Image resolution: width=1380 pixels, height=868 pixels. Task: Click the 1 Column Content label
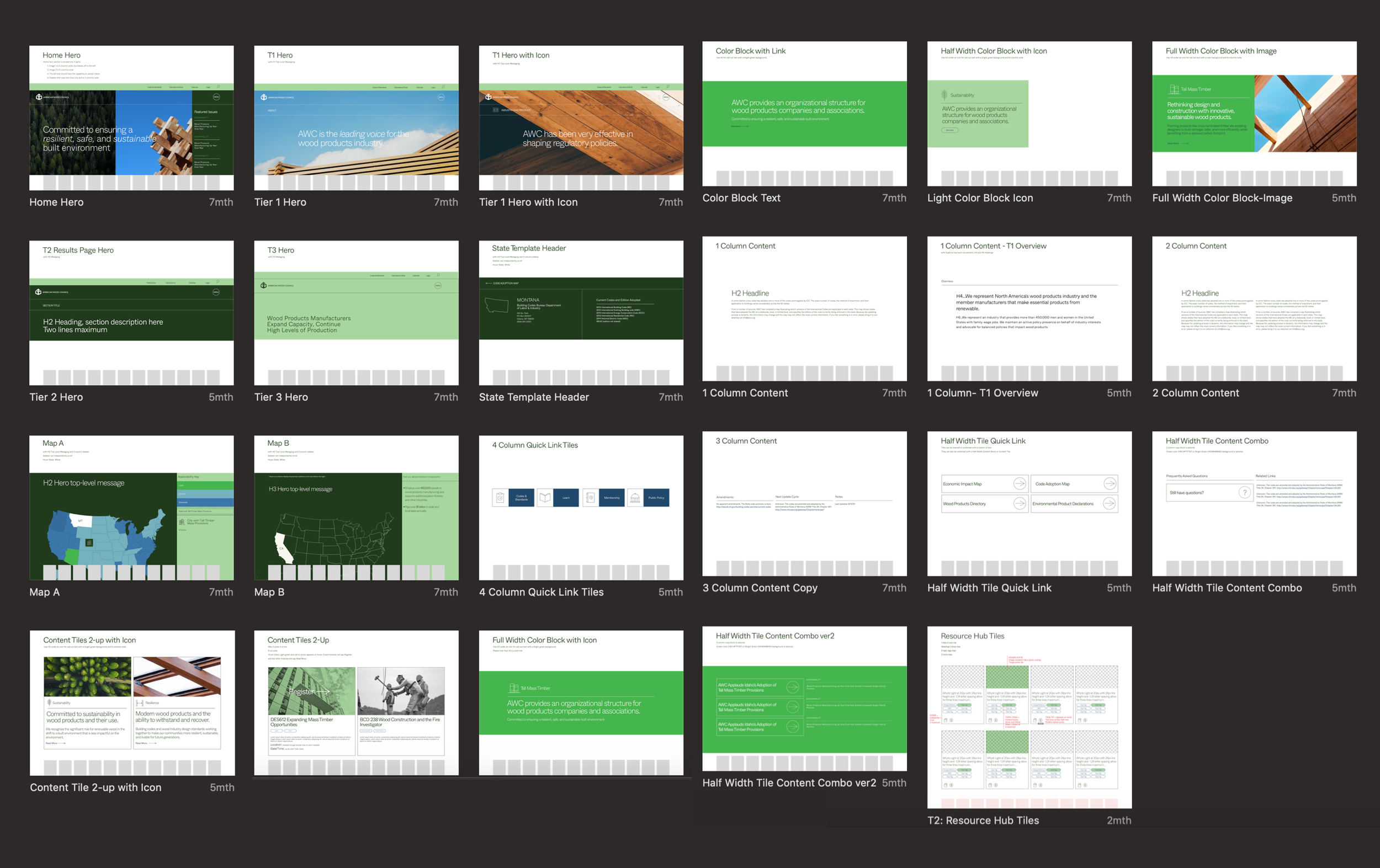pos(745,393)
